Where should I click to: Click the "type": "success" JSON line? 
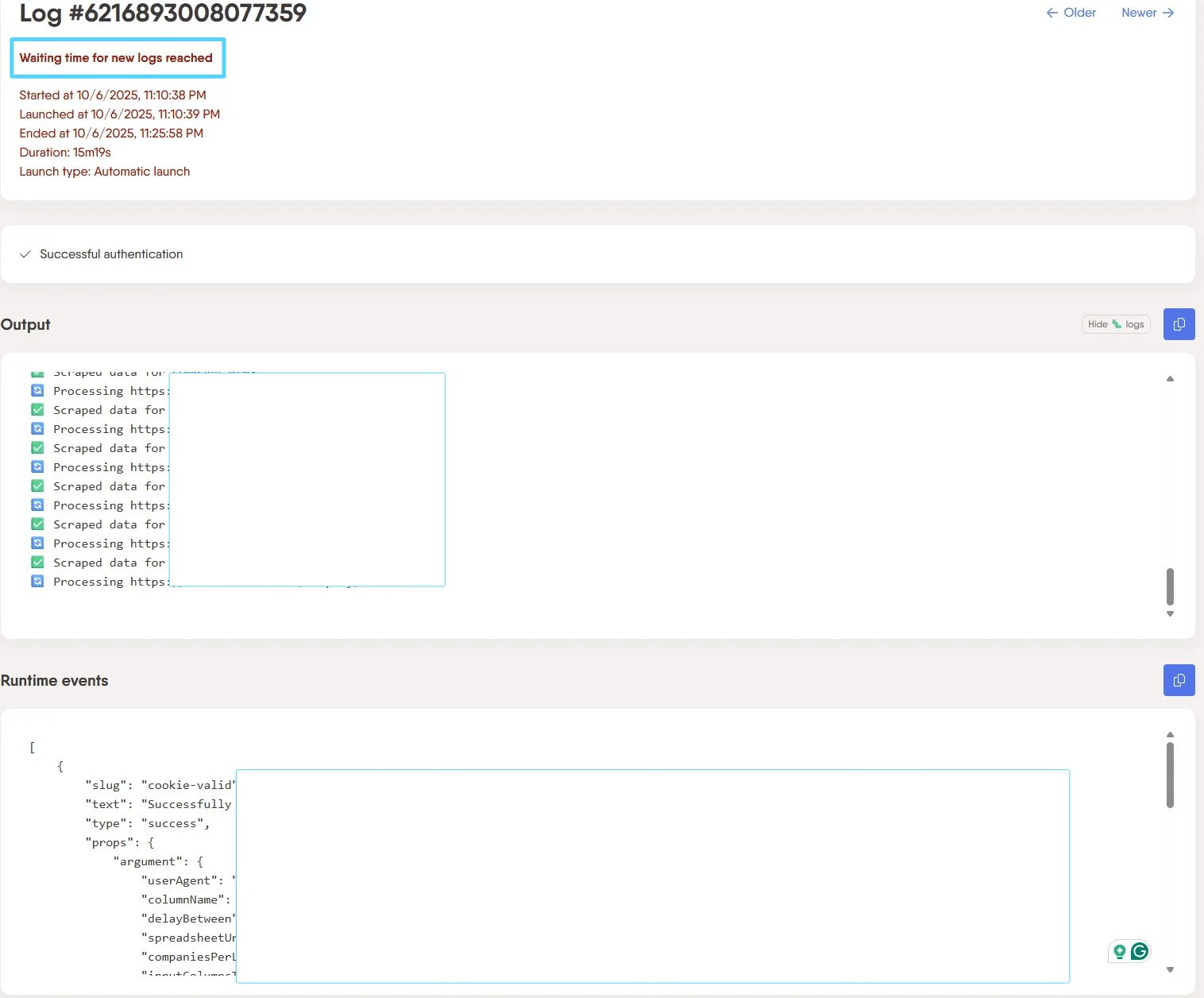tap(148, 823)
